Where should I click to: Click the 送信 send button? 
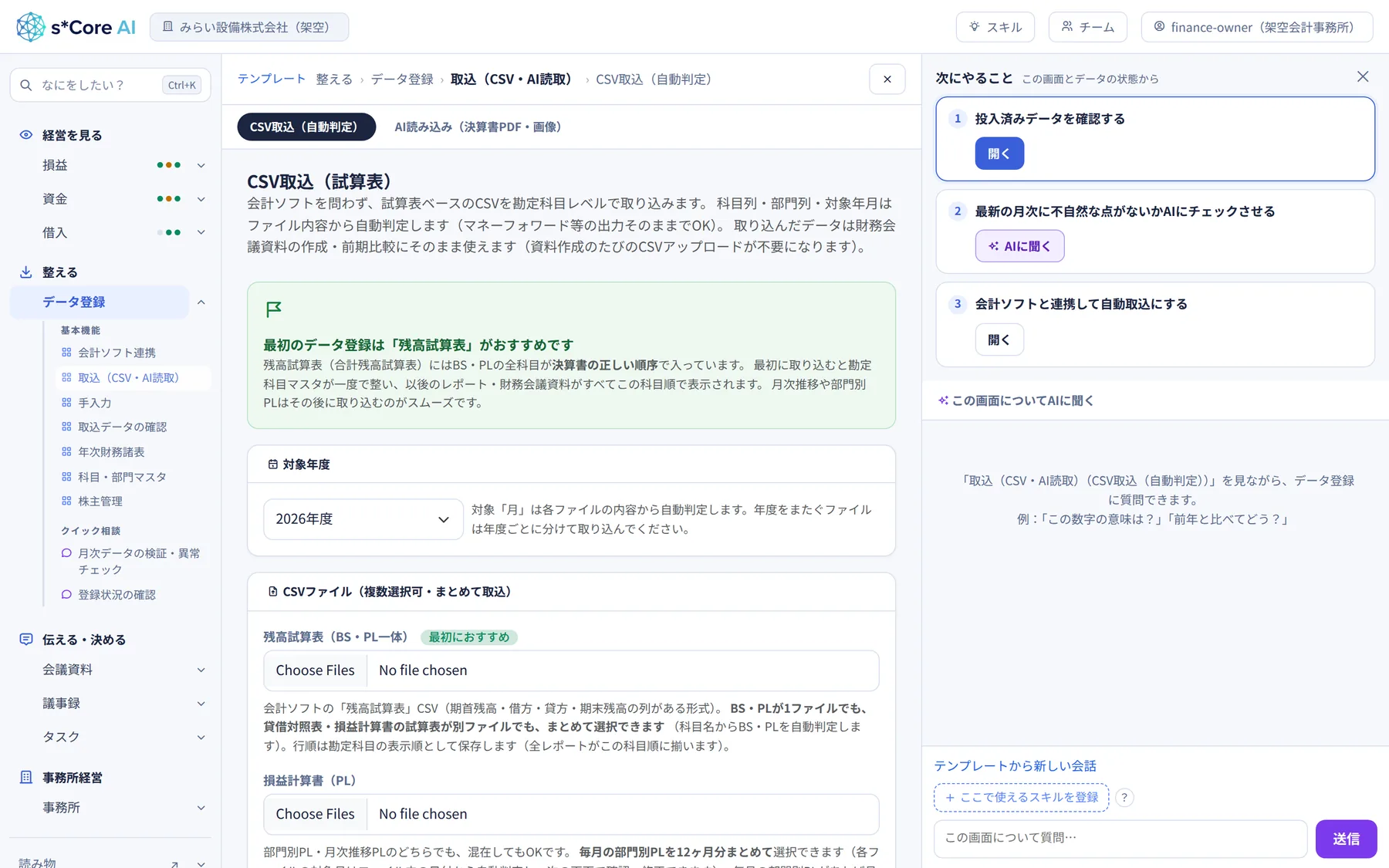[1346, 839]
